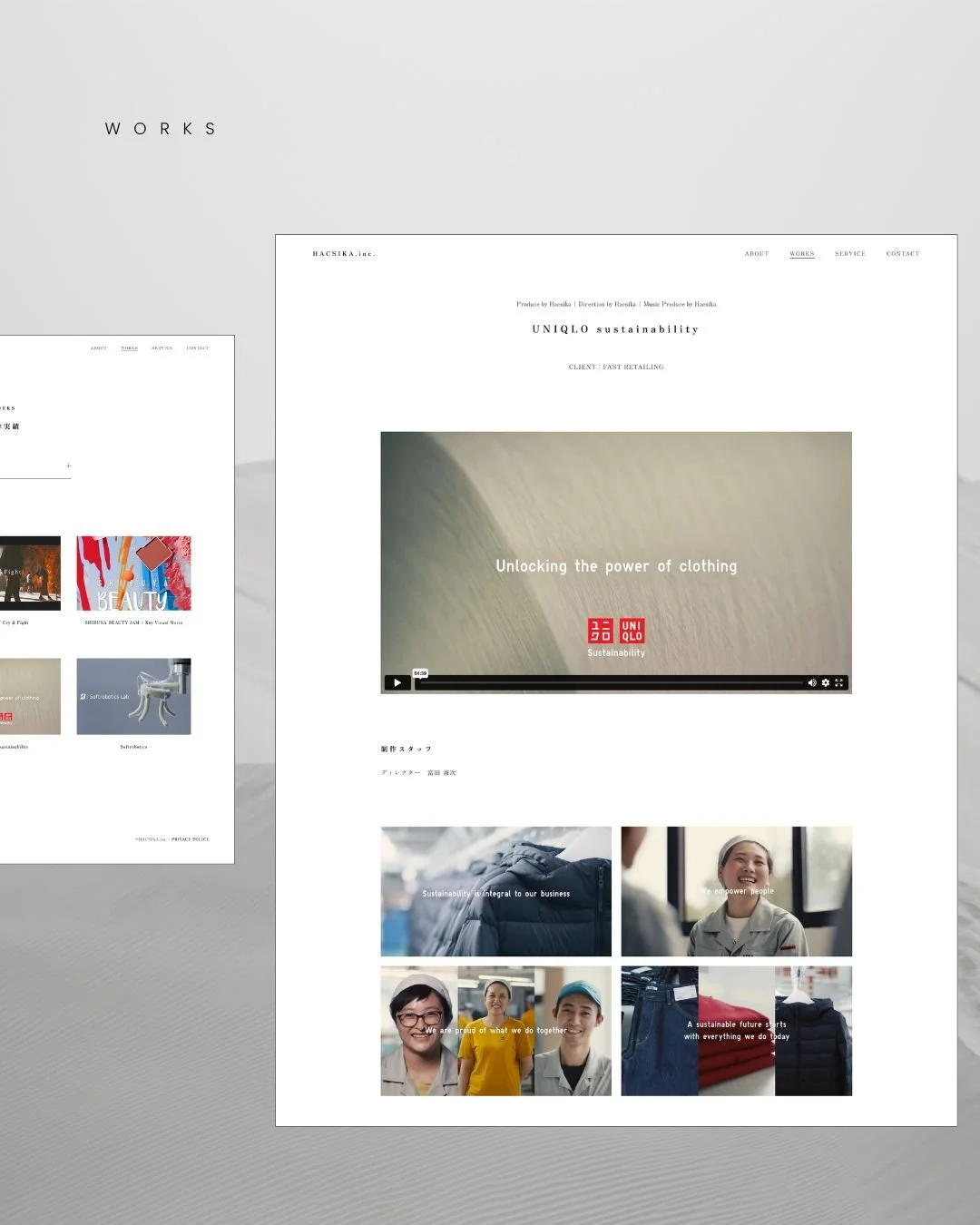Play the UNIQLO sustainability video
Viewport: 980px width, 1225px height.
pos(397,682)
